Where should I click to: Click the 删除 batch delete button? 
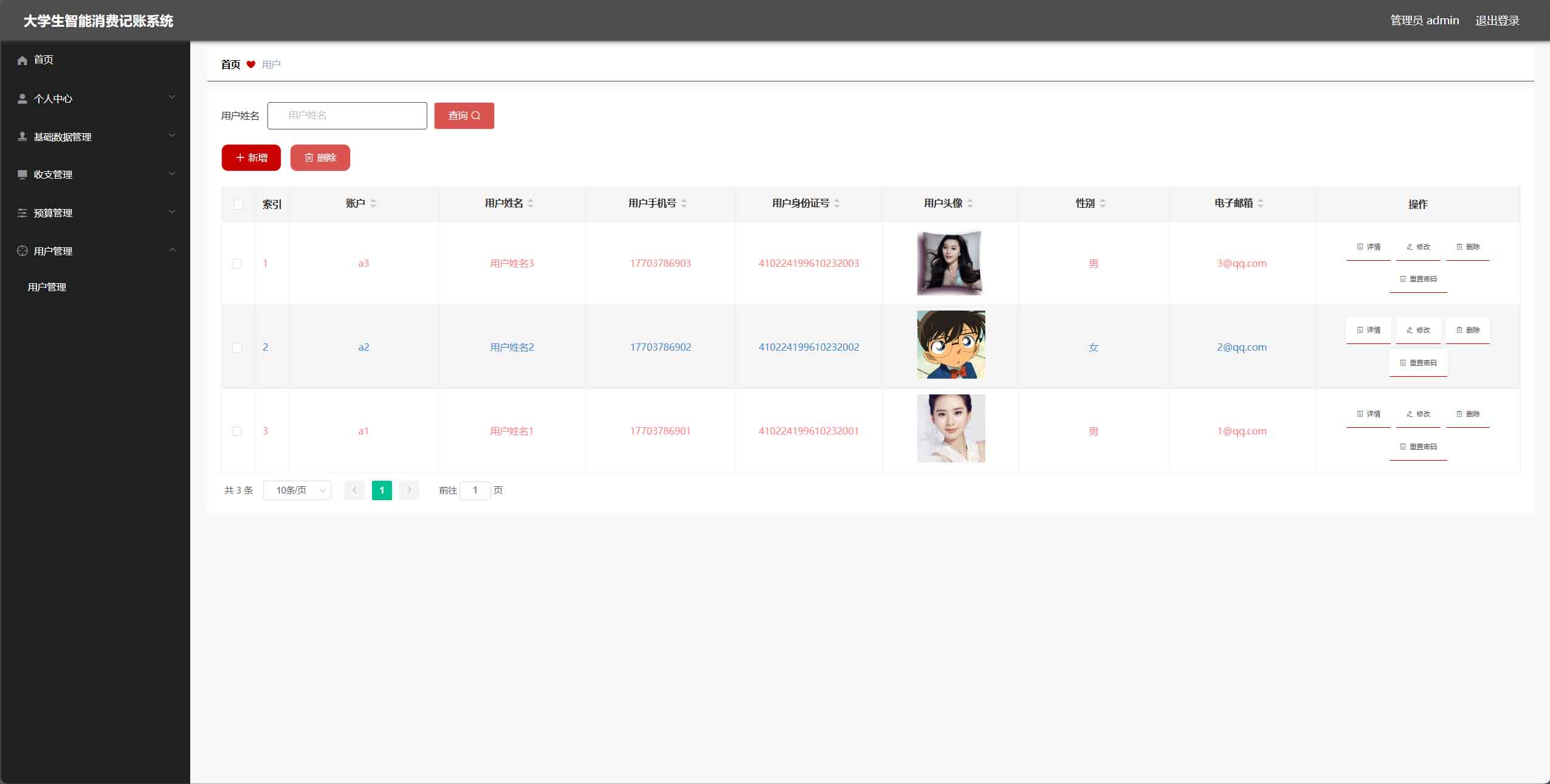click(x=320, y=157)
